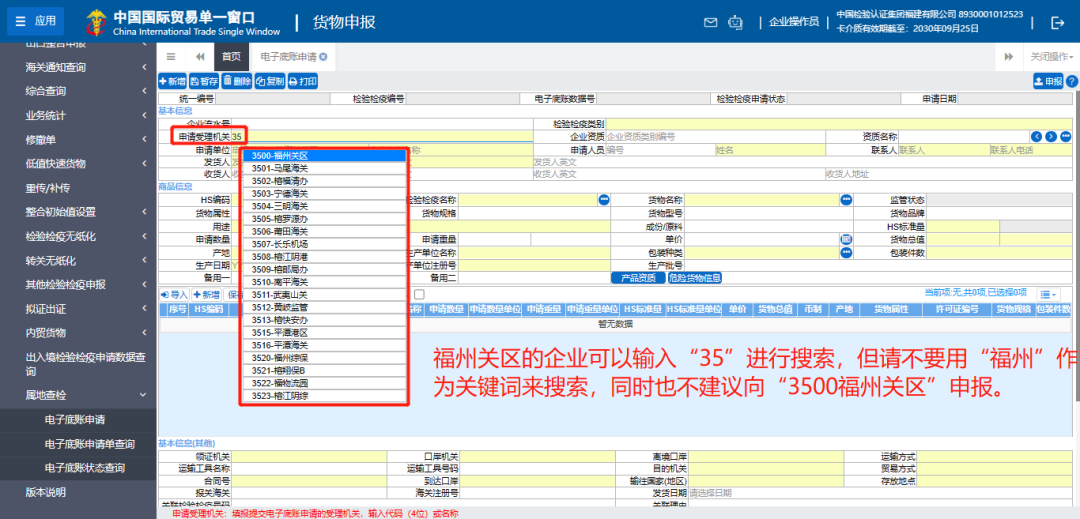This screenshot has width=1080, height=519.
Task: Switch to the 首页 tab
Action: pyautogui.click(x=231, y=57)
